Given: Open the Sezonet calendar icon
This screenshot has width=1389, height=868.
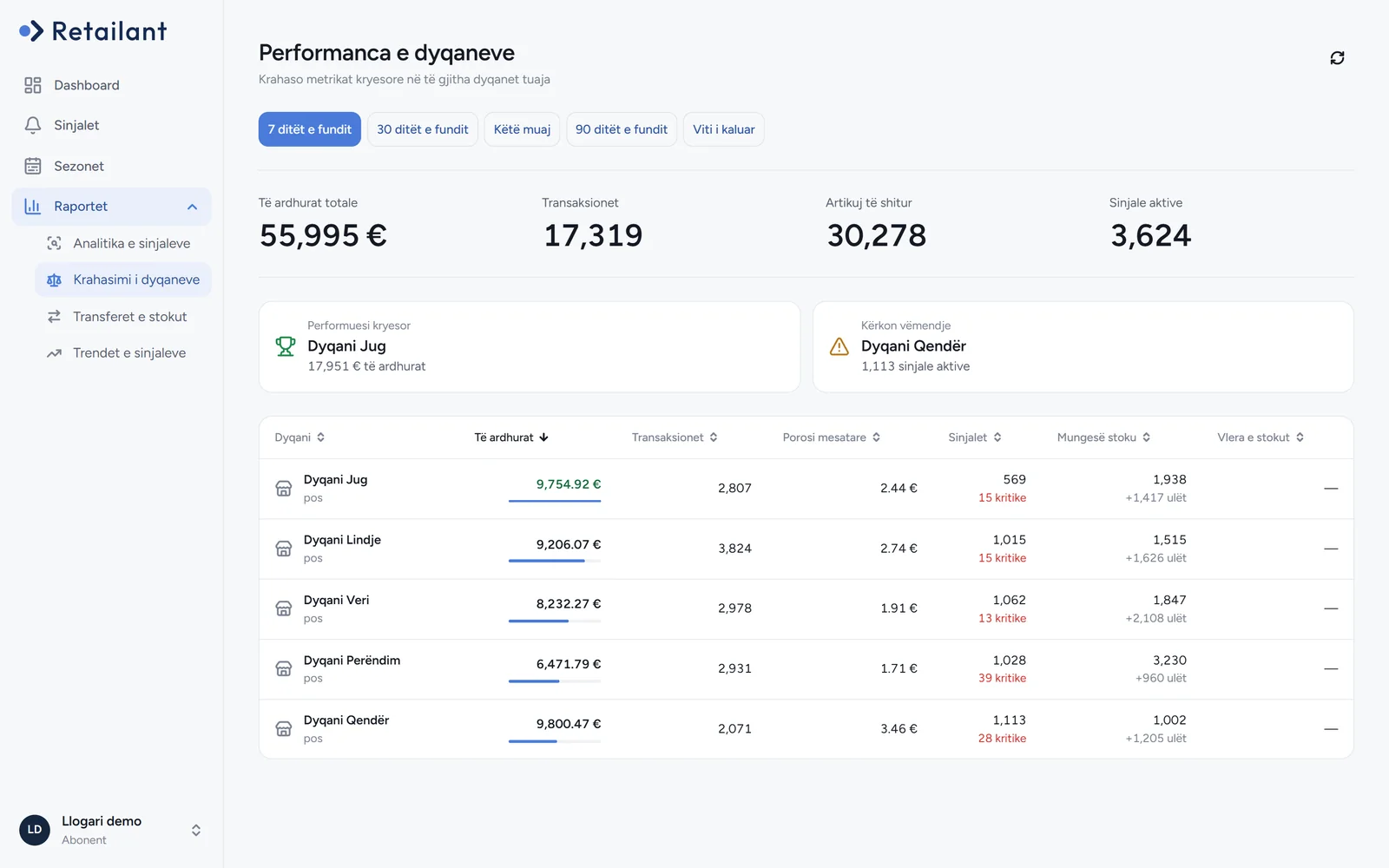Looking at the screenshot, I should point(33,166).
